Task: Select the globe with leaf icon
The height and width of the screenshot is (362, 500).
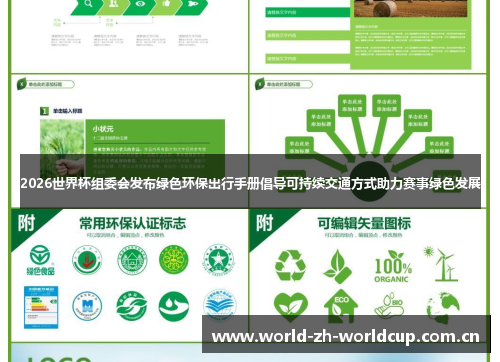Action: [443, 307]
